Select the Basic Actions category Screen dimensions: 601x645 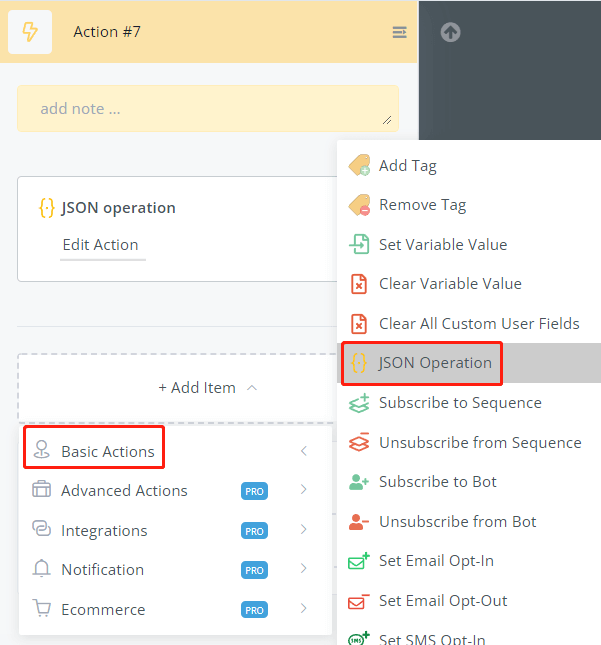point(107,451)
